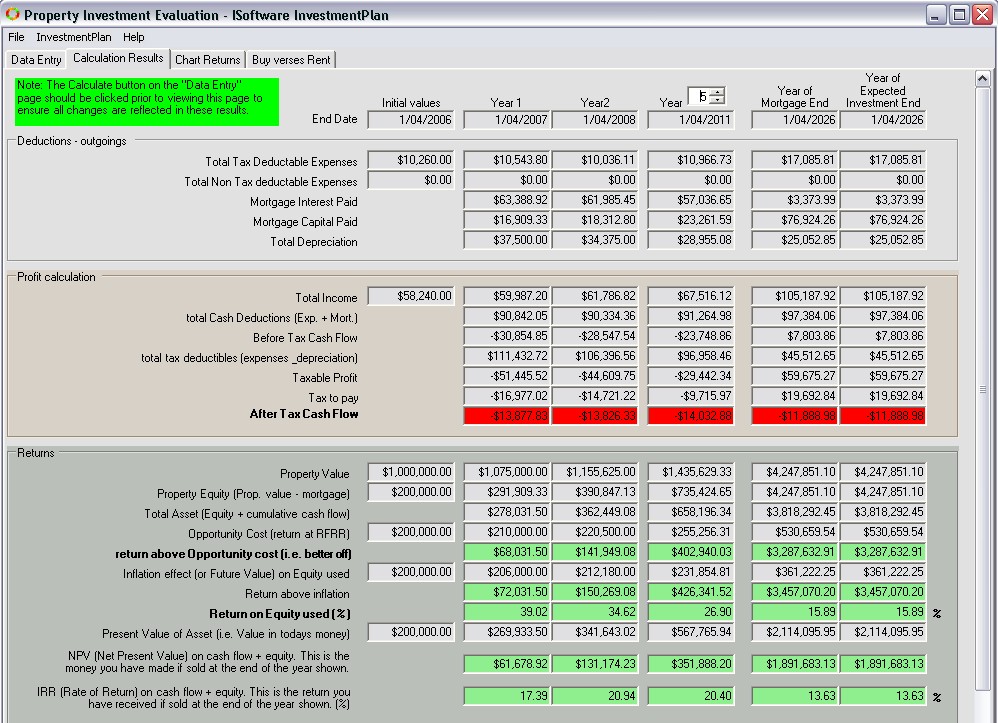Select green return above Opportunity cost $141,949.08
Screen dimensions: 998x723
(x=595, y=552)
